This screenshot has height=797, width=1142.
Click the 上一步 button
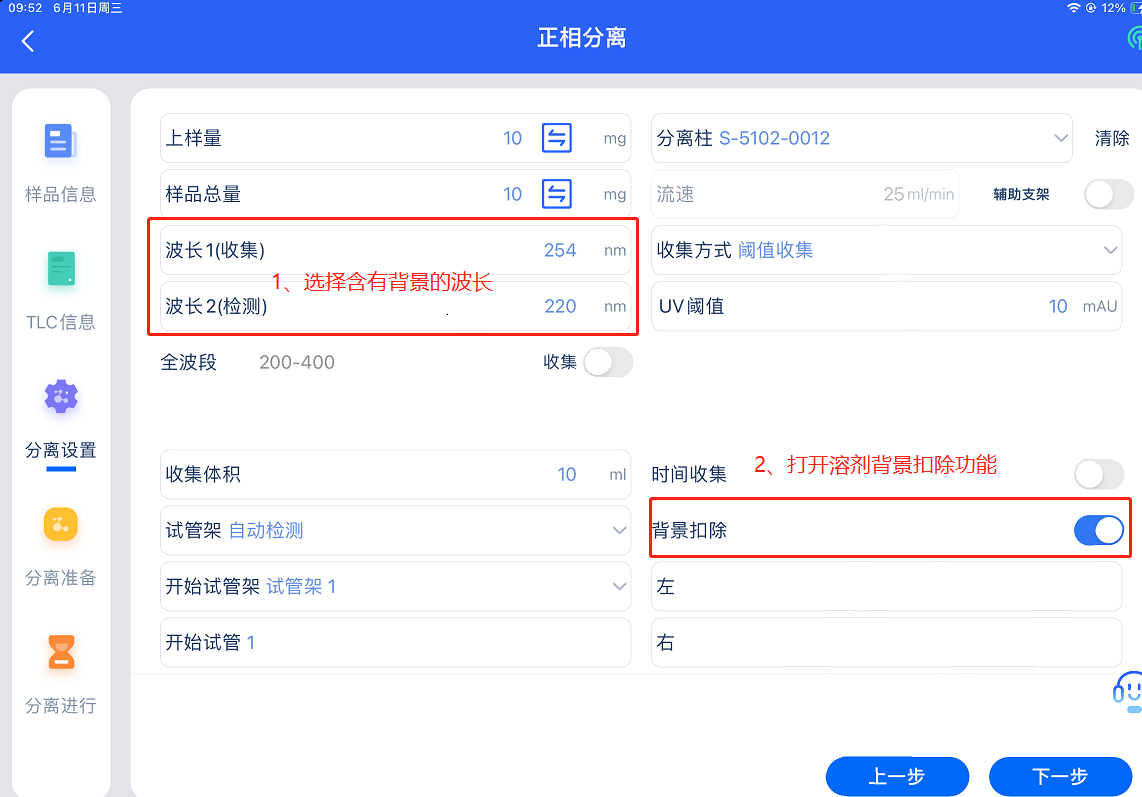click(x=897, y=776)
